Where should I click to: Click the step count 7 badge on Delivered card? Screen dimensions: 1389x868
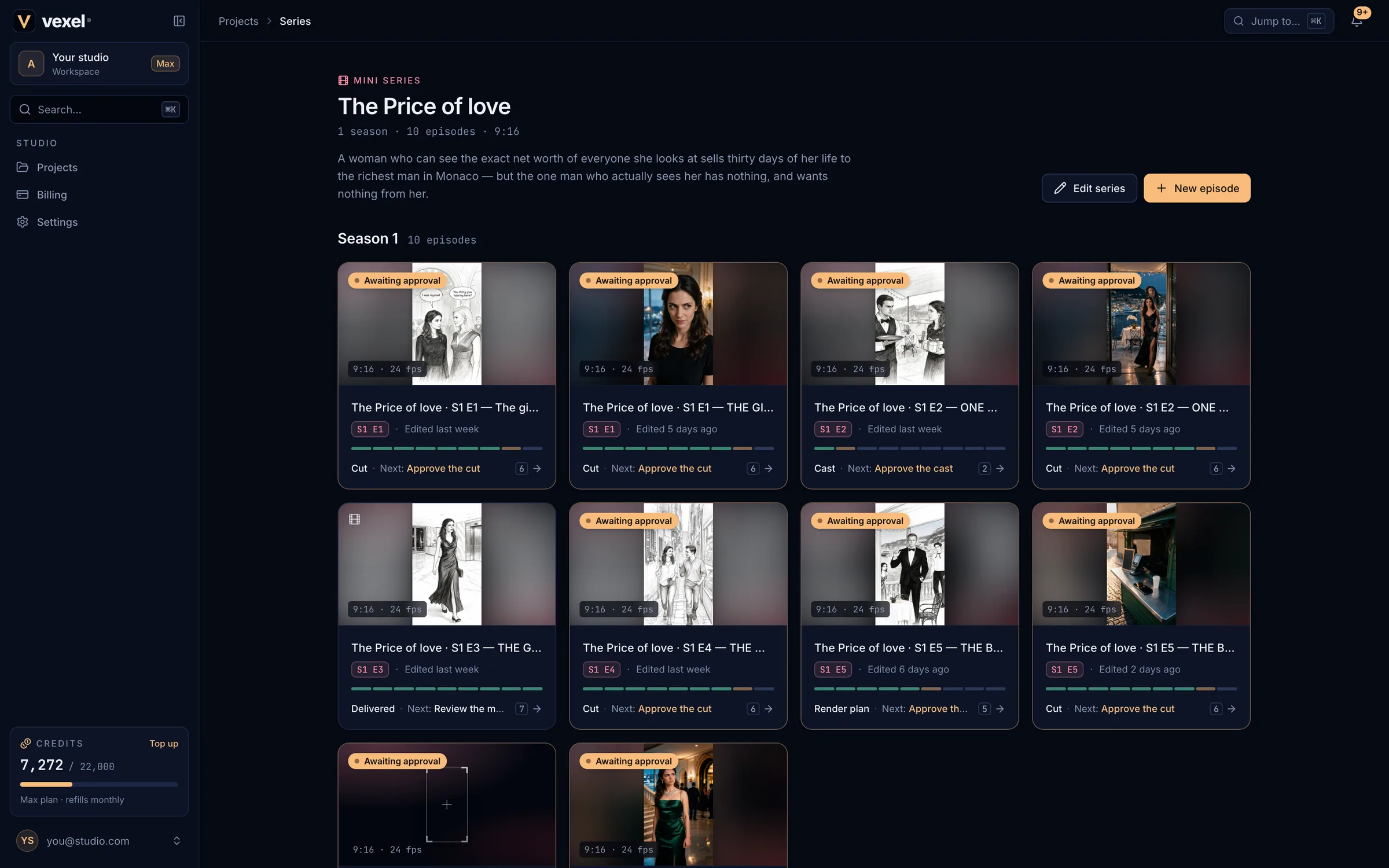click(x=521, y=708)
